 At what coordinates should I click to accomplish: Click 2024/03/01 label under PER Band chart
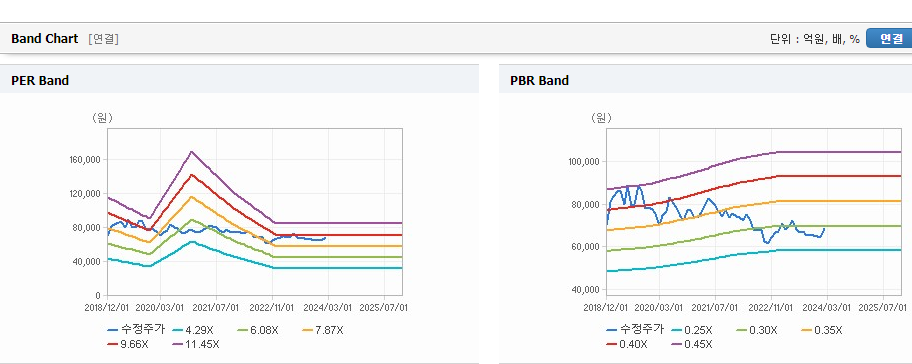329,307
